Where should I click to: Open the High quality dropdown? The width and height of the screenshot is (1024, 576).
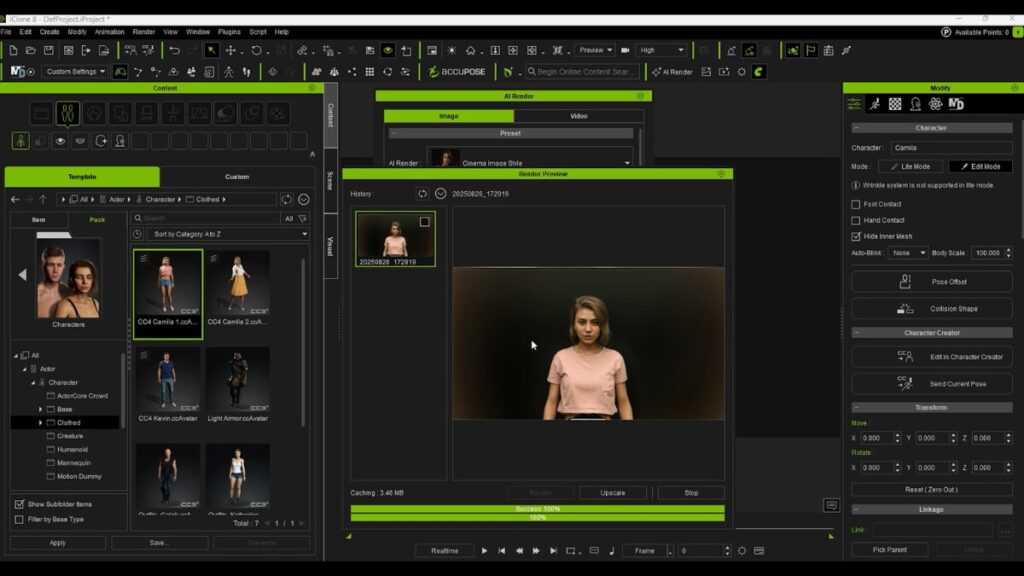661,50
